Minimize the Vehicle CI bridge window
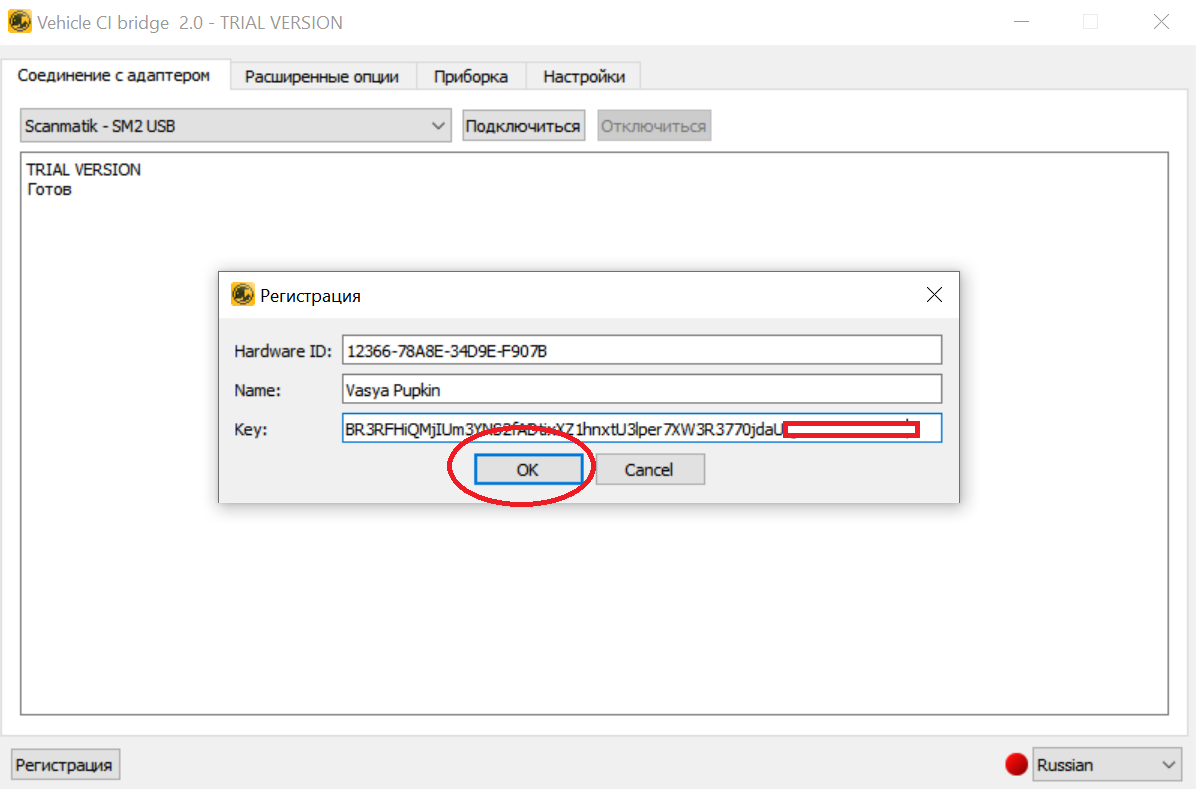1196x789 pixels. [1021, 22]
